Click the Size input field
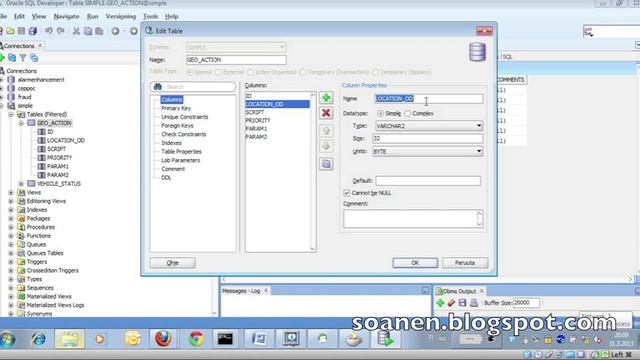Screen dimensions: 640x360 pyautogui.click(x=428, y=138)
